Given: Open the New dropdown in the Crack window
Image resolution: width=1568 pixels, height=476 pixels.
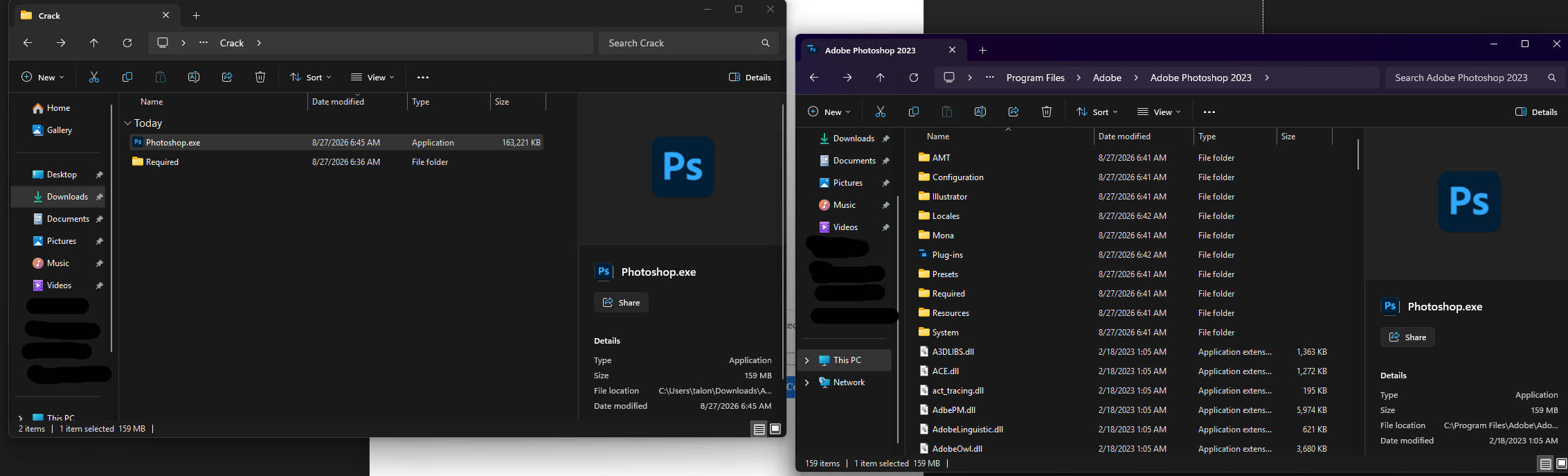Looking at the screenshot, I should [x=43, y=77].
